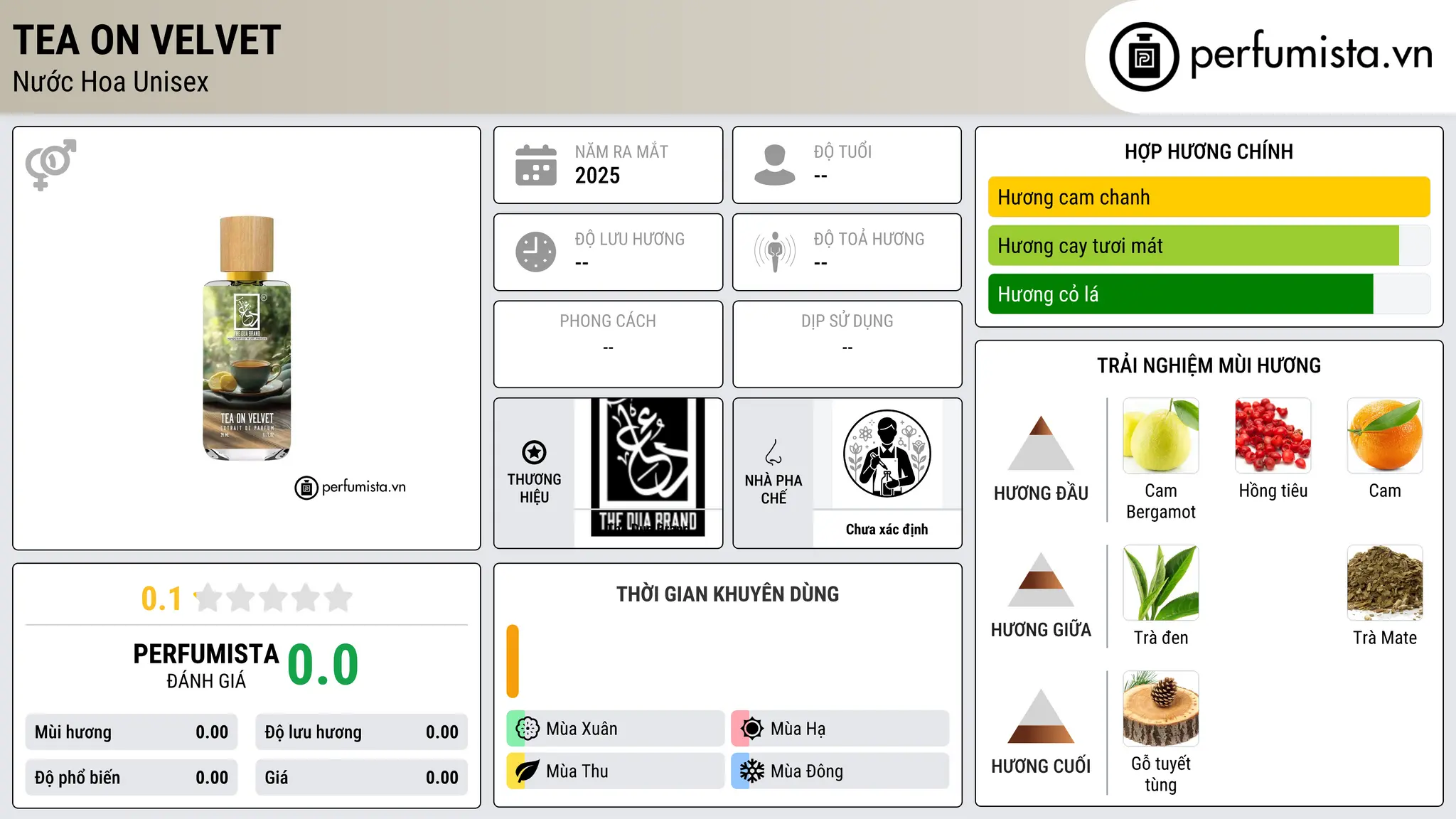Click the dark green Hương cỏ lá bar
Screen dimensions: 1456x819
point(1181,294)
